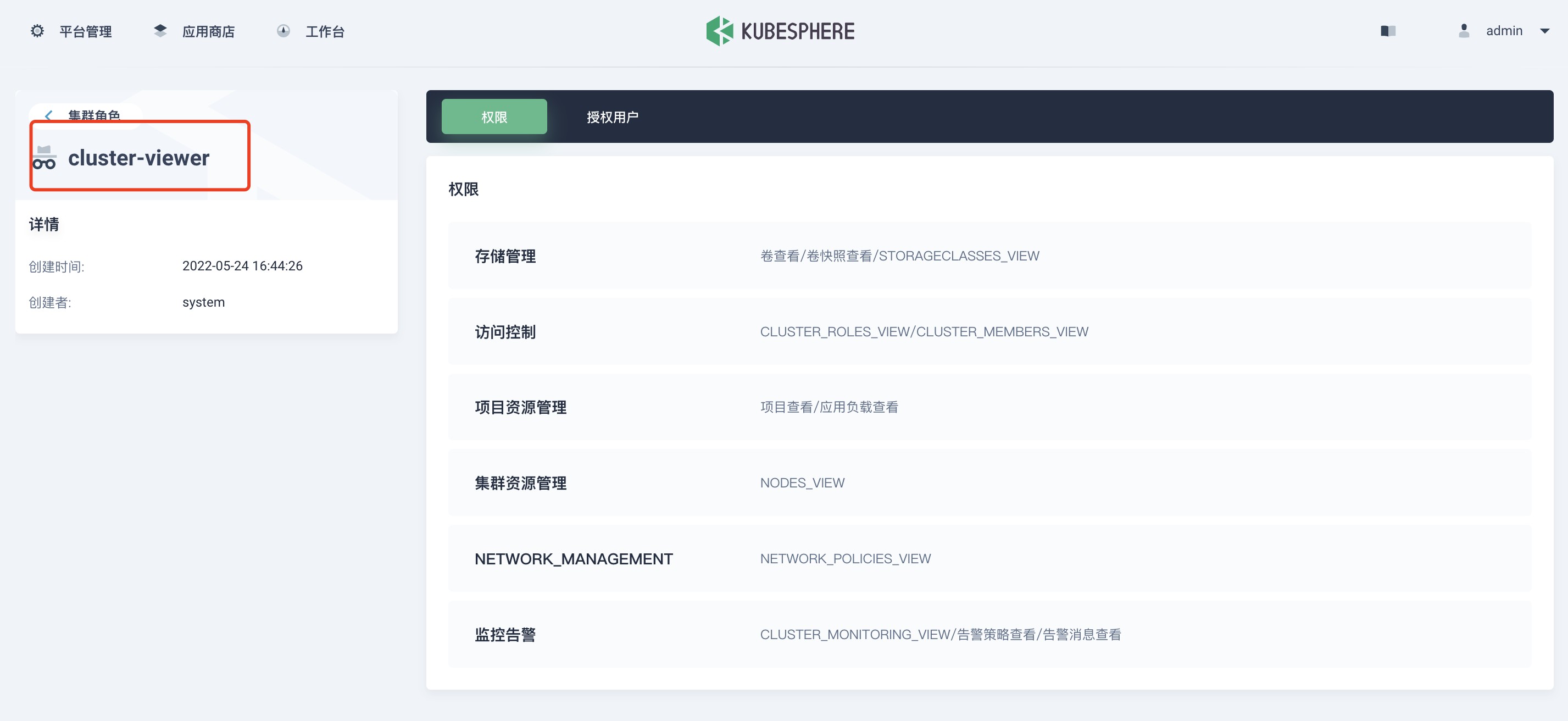Click the app store layers icon
The width and height of the screenshot is (1568, 721).
tap(160, 31)
